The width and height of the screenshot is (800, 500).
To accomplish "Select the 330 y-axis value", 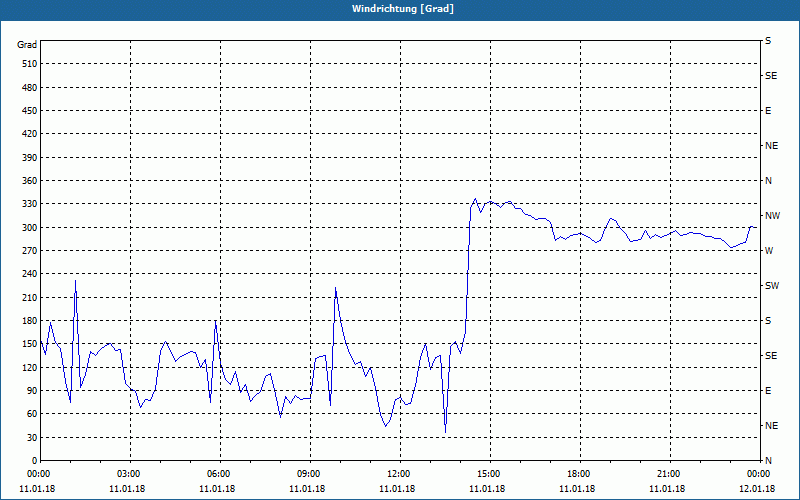I will (x=30, y=204).
